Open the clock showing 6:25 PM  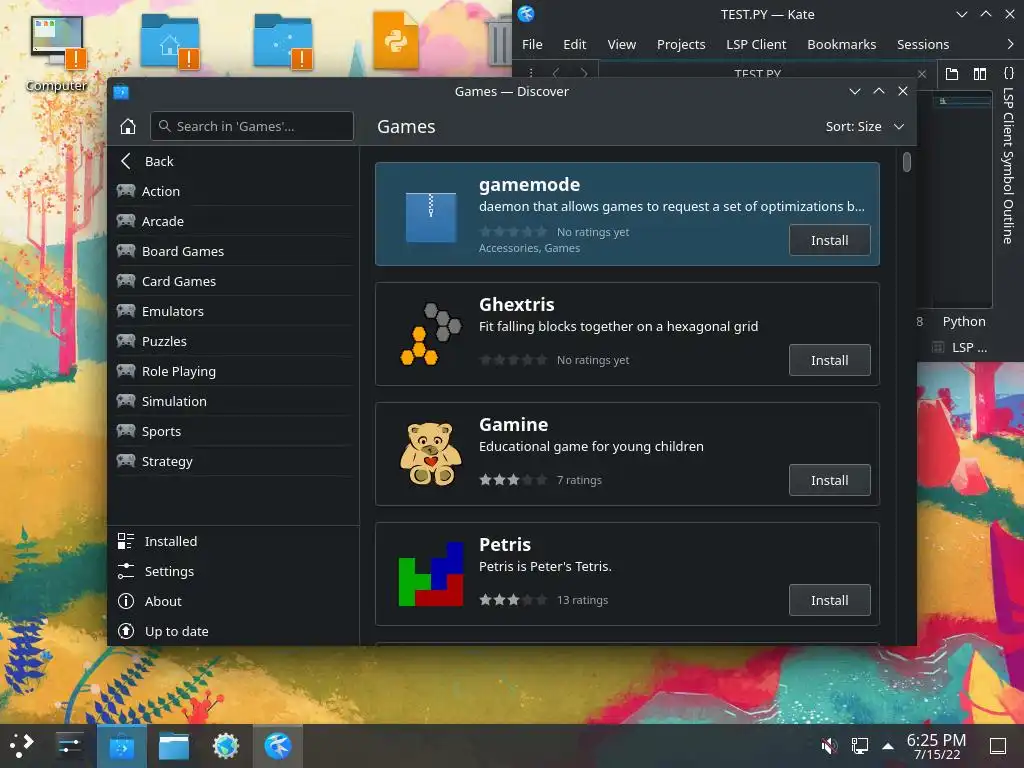[x=936, y=746]
